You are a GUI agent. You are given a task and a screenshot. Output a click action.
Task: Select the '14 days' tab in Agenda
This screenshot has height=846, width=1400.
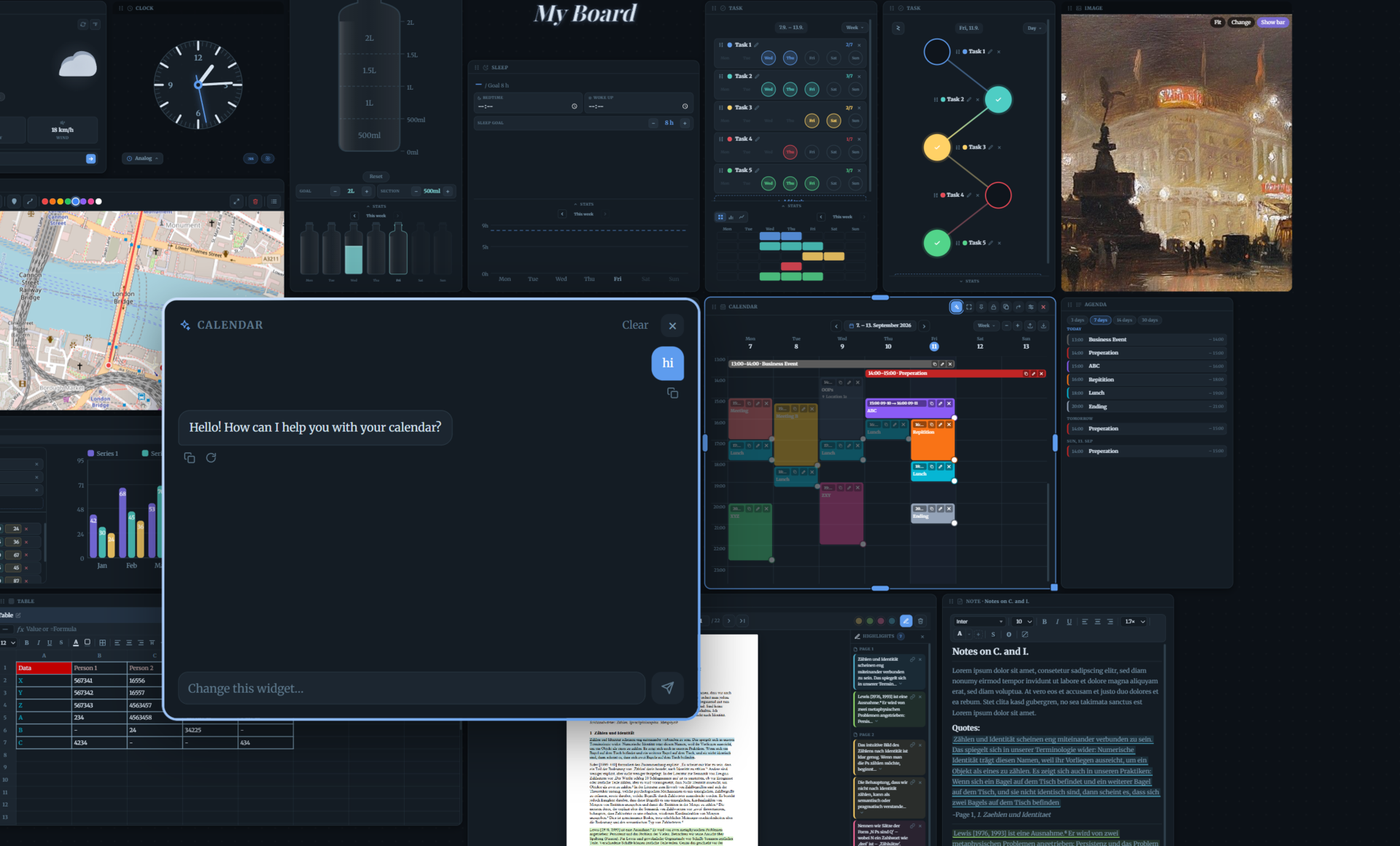point(1124,320)
